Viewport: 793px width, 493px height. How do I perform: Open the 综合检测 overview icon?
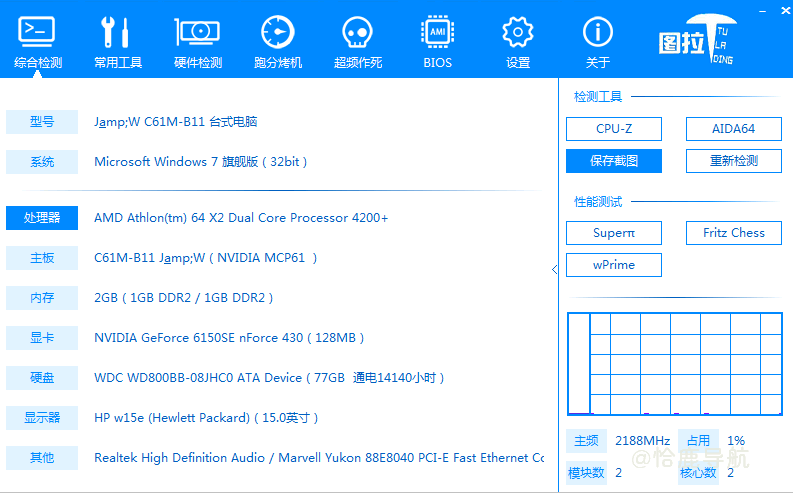click(x=38, y=33)
